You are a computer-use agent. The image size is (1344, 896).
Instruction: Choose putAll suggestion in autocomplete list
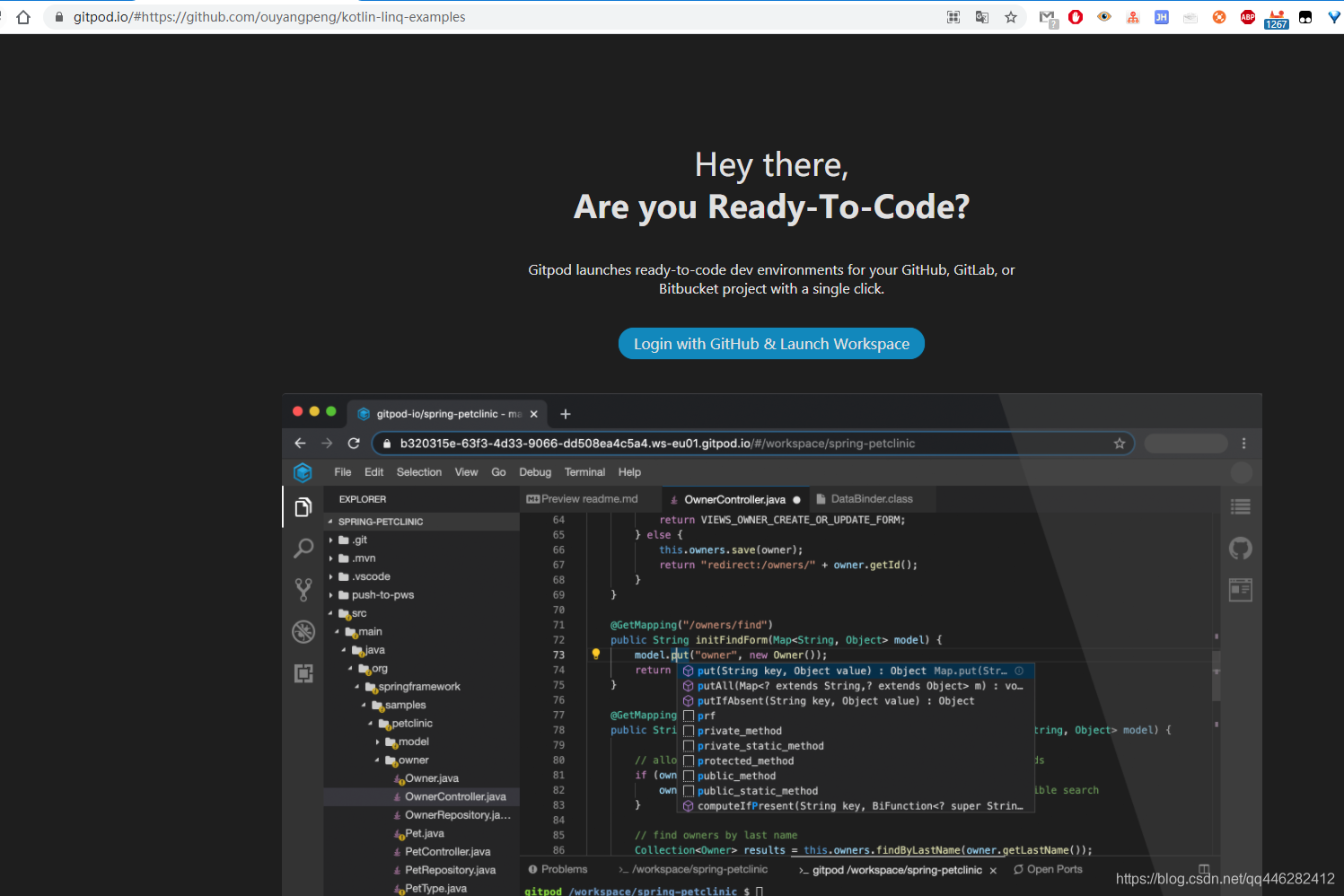[x=856, y=686]
